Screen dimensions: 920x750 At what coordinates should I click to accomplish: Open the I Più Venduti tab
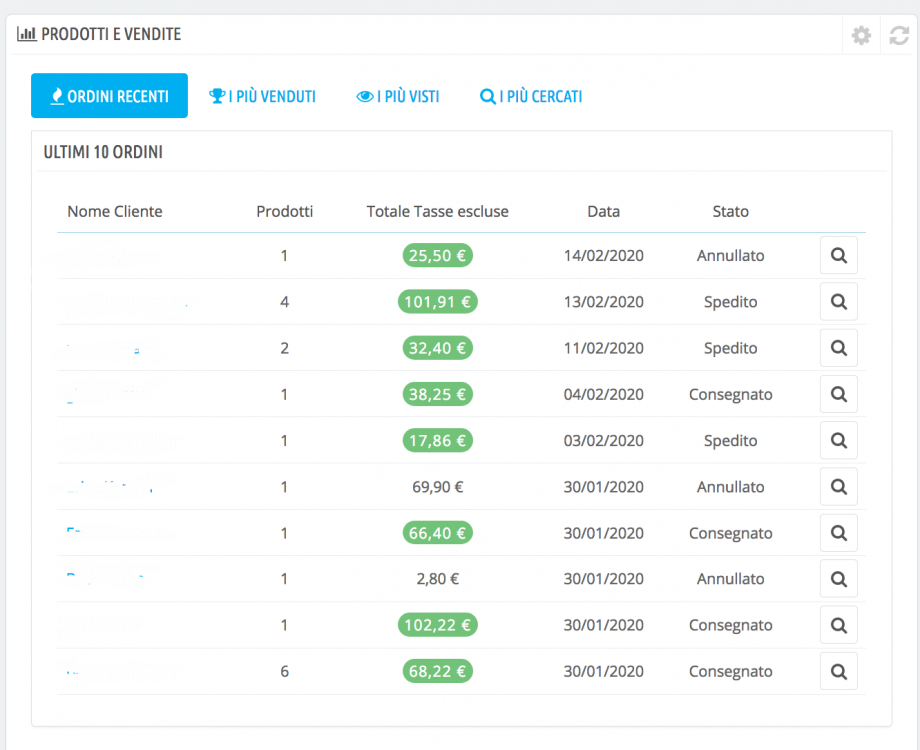click(x=262, y=96)
